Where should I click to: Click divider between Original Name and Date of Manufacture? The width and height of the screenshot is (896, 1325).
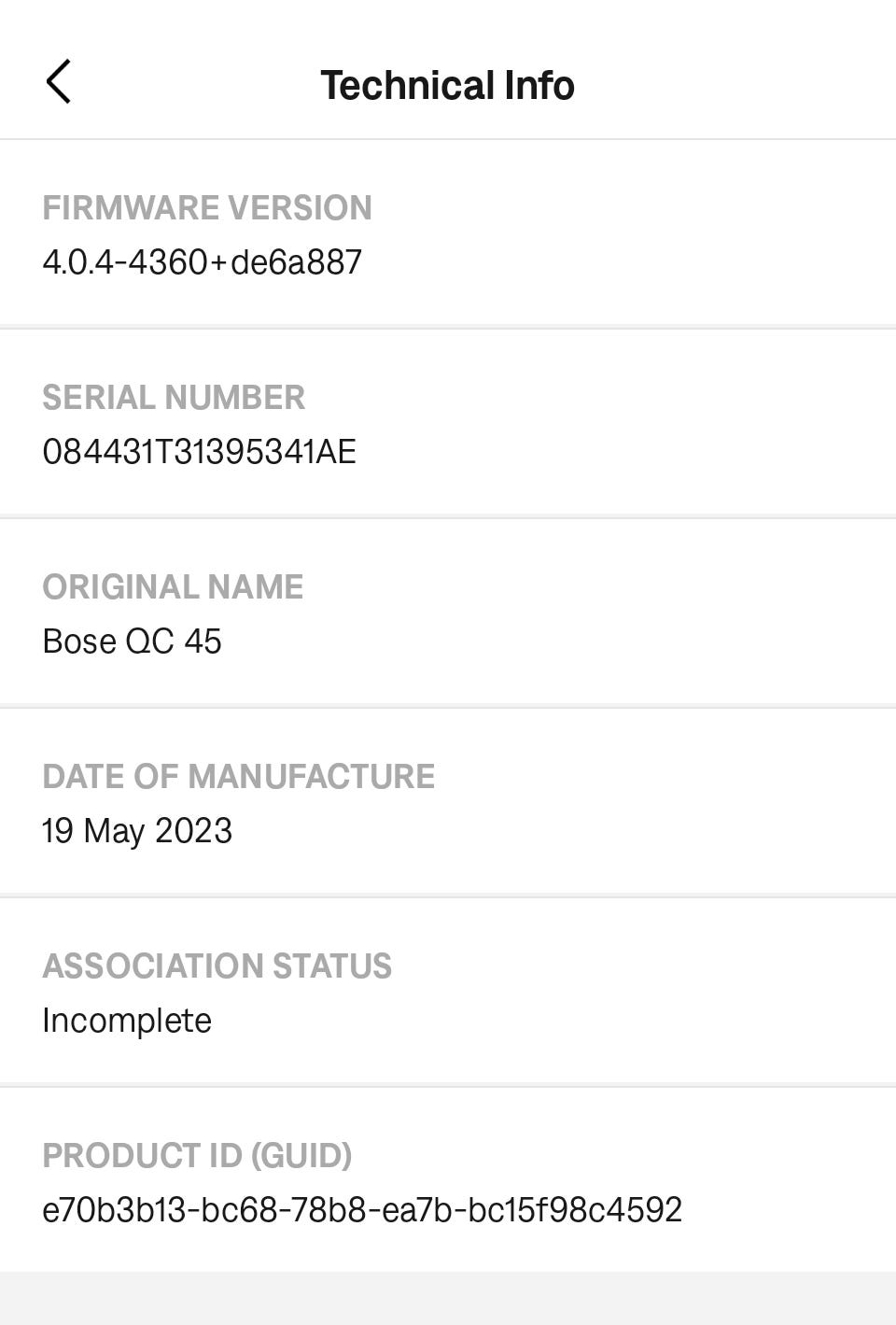click(x=448, y=706)
